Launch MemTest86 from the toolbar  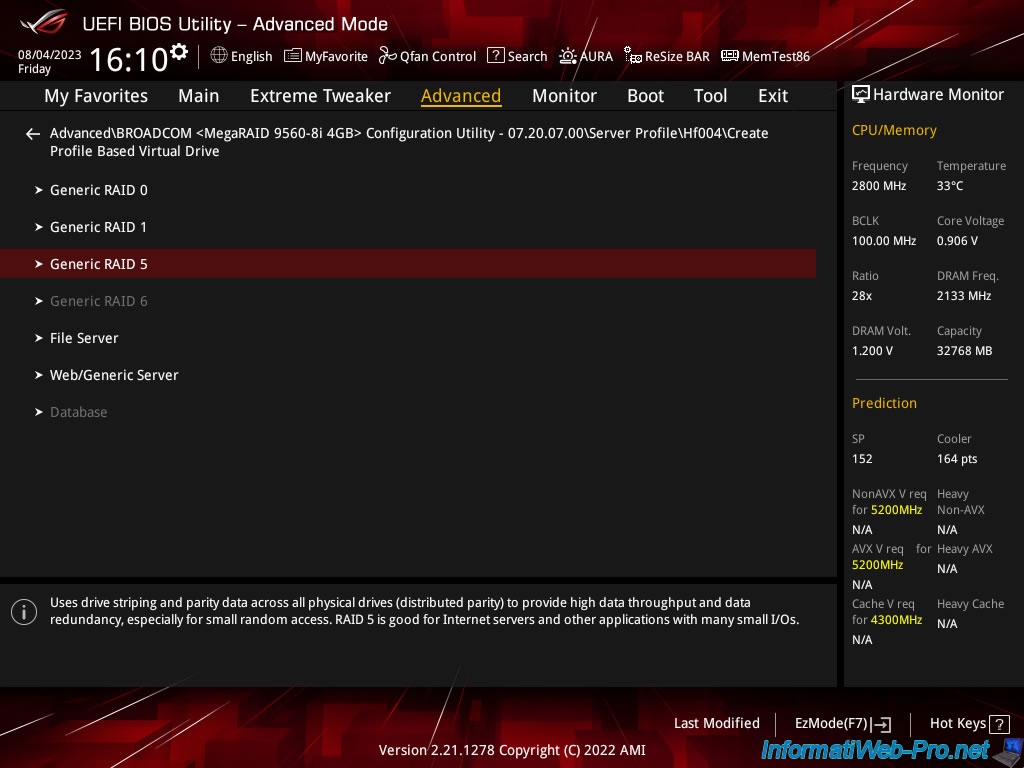765,56
